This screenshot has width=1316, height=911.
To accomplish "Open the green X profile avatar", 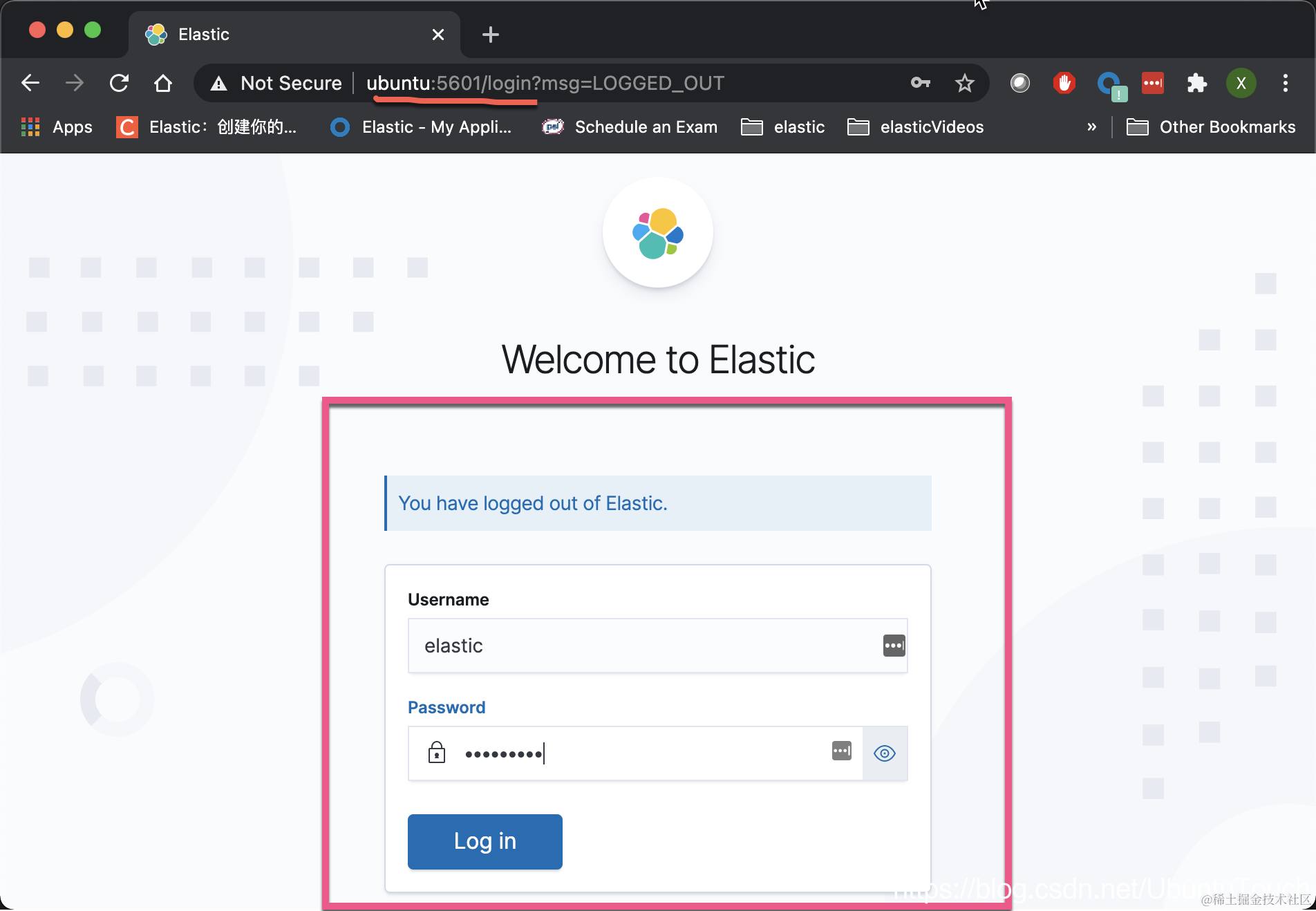I will pos(1241,83).
